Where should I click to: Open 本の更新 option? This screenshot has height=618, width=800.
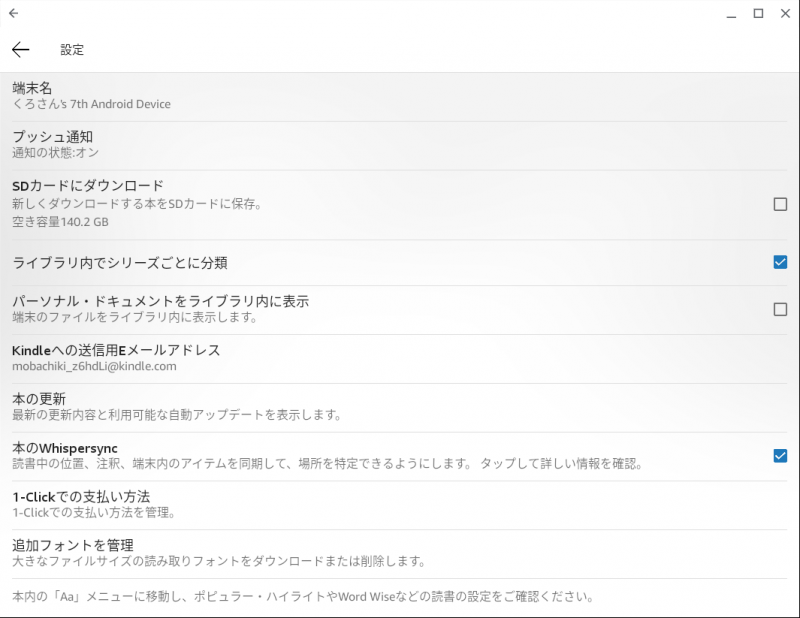coord(400,407)
